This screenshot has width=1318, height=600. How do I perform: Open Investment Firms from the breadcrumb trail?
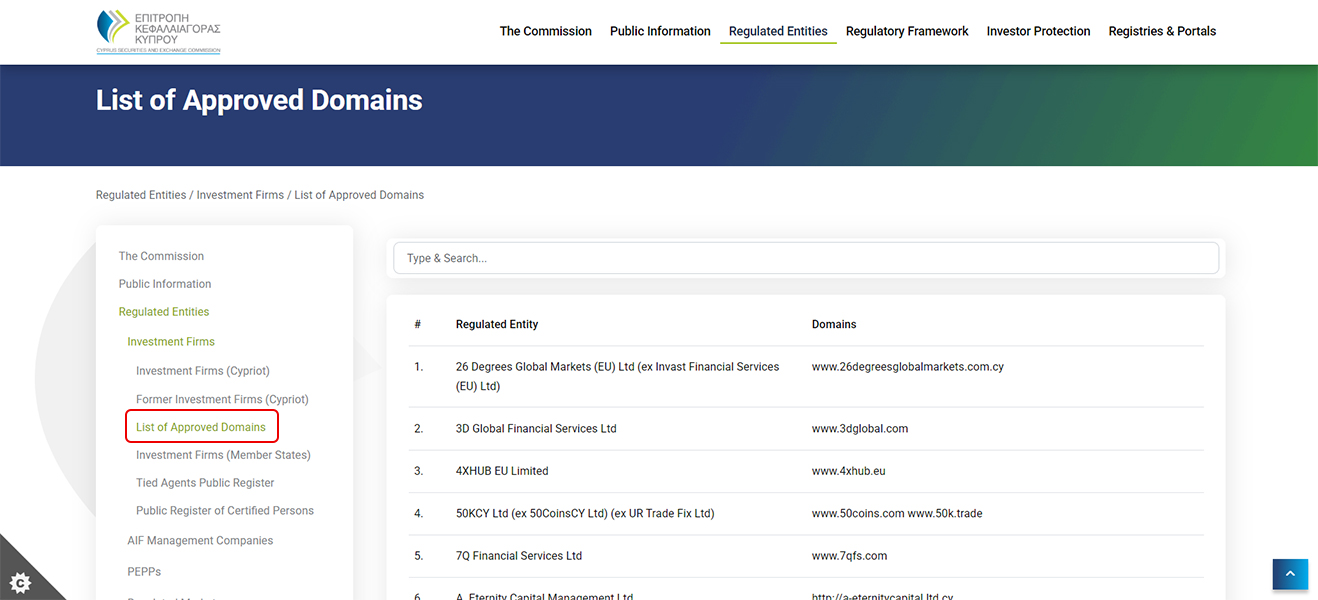pyautogui.click(x=240, y=194)
